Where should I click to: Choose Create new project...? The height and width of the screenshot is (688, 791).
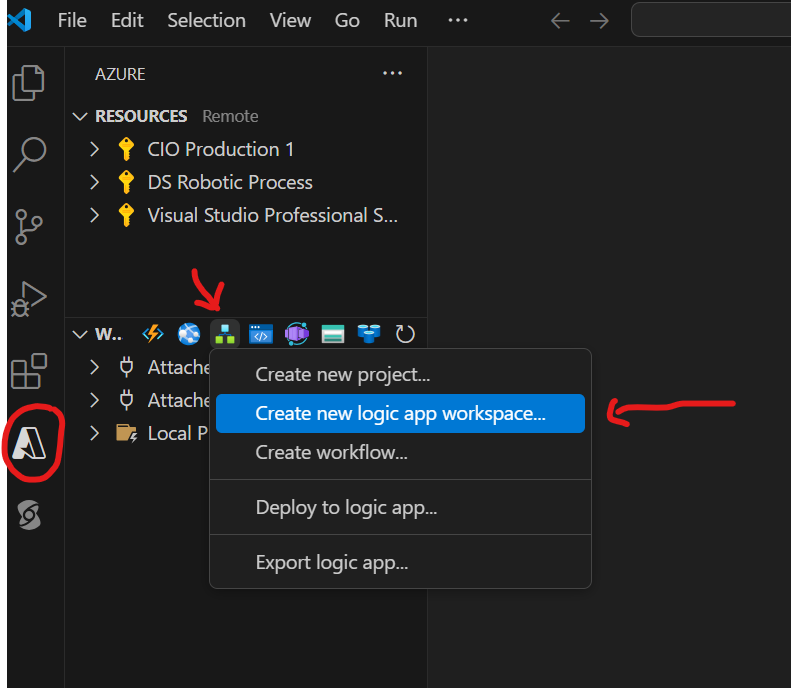click(400, 375)
